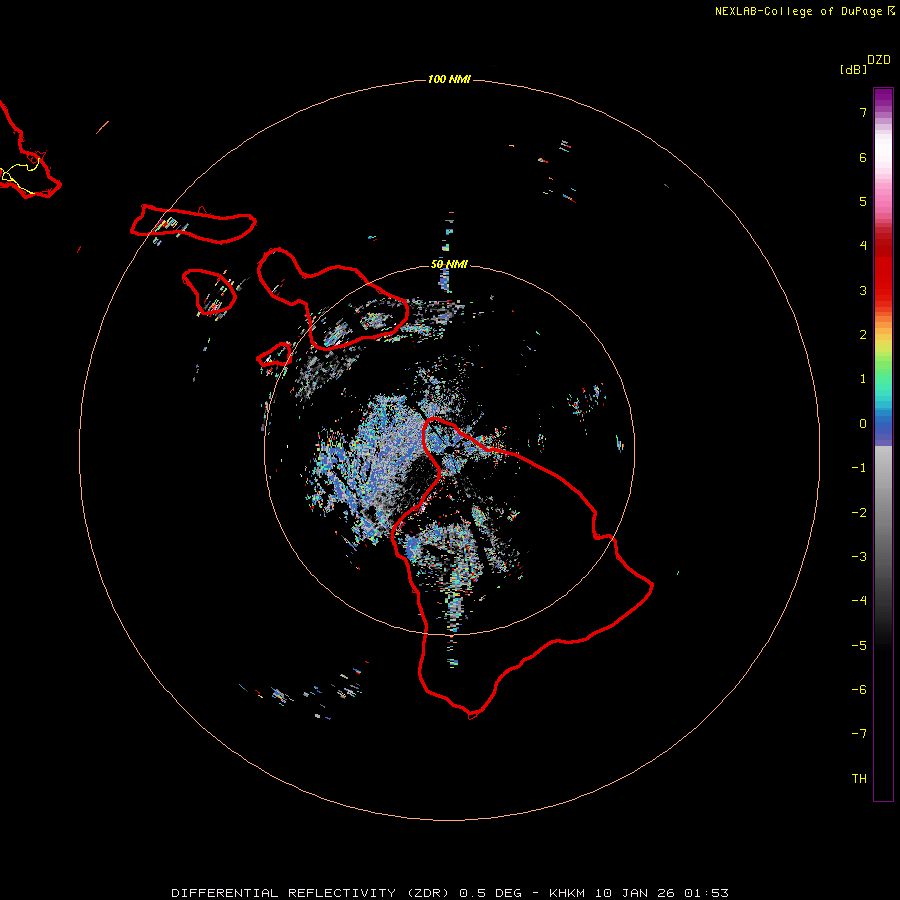Click the DZD color bar title

point(879,60)
